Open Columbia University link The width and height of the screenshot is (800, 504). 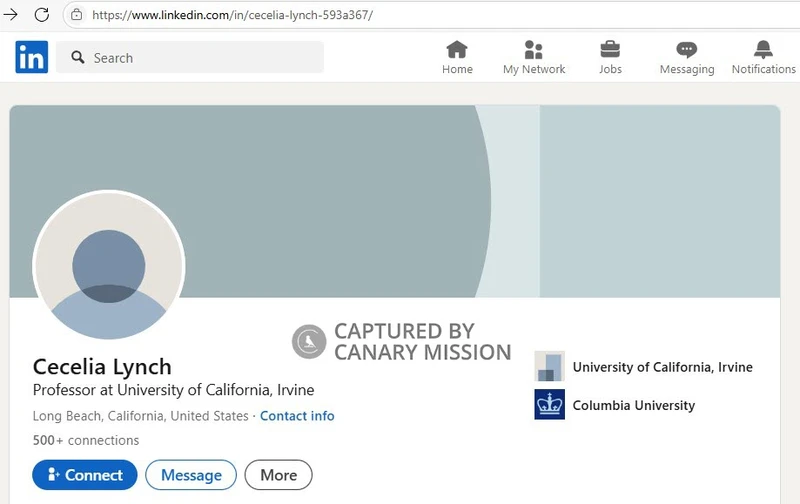(634, 406)
